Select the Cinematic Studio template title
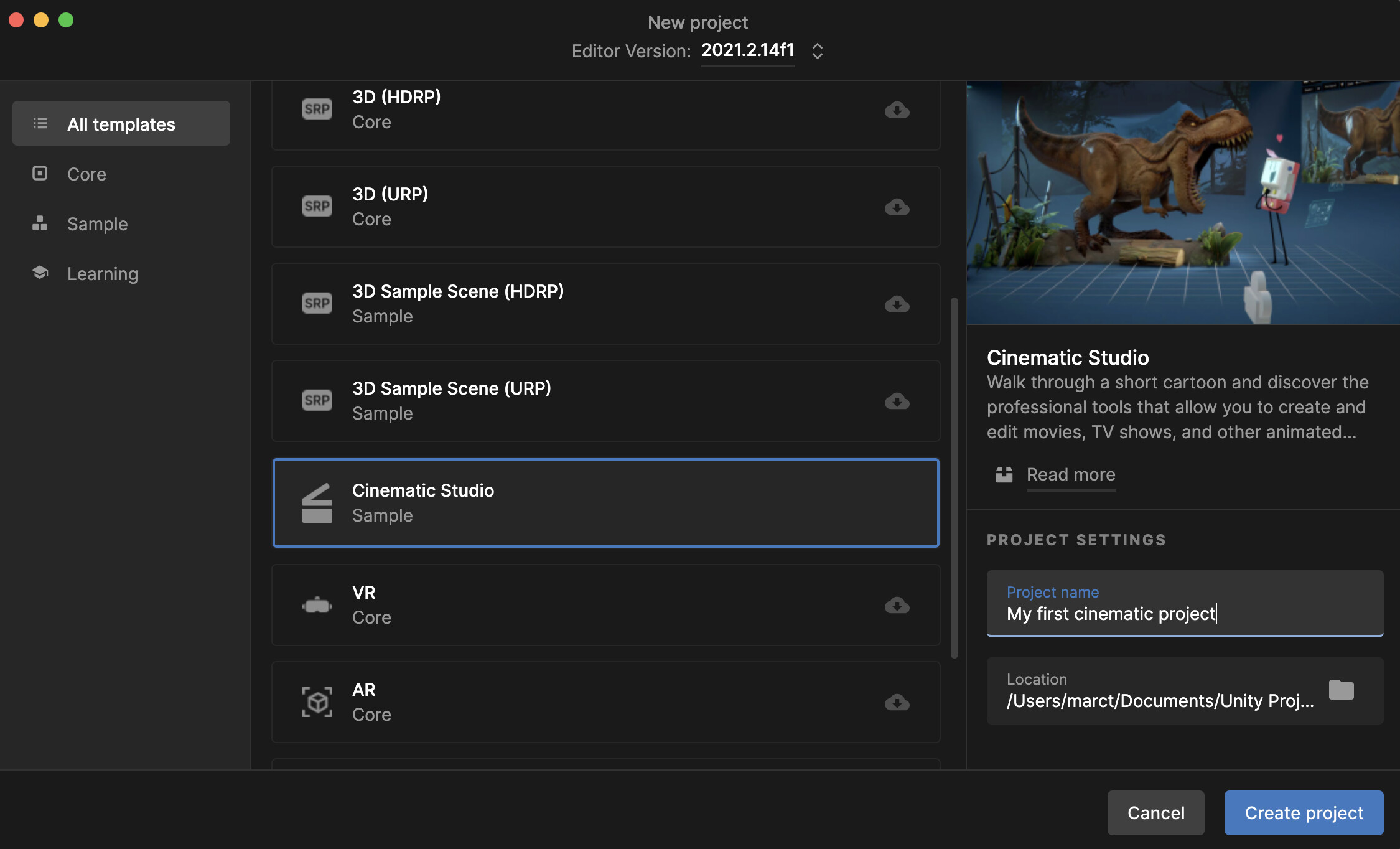 tap(423, 490)
